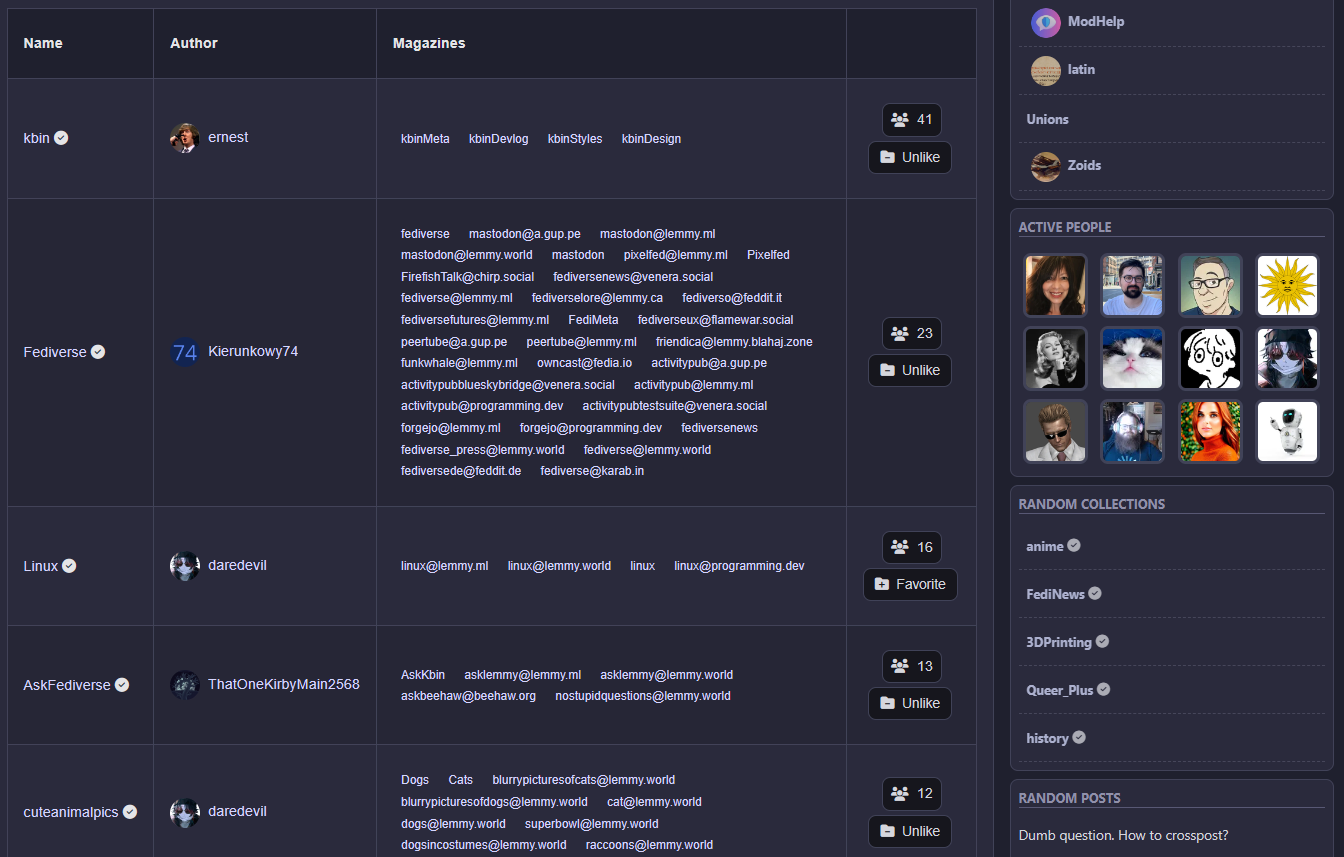Click the ModHelp magazine icon
Image resolution: width=1344 pixels, height=857 pixels.
[1046, 22]
